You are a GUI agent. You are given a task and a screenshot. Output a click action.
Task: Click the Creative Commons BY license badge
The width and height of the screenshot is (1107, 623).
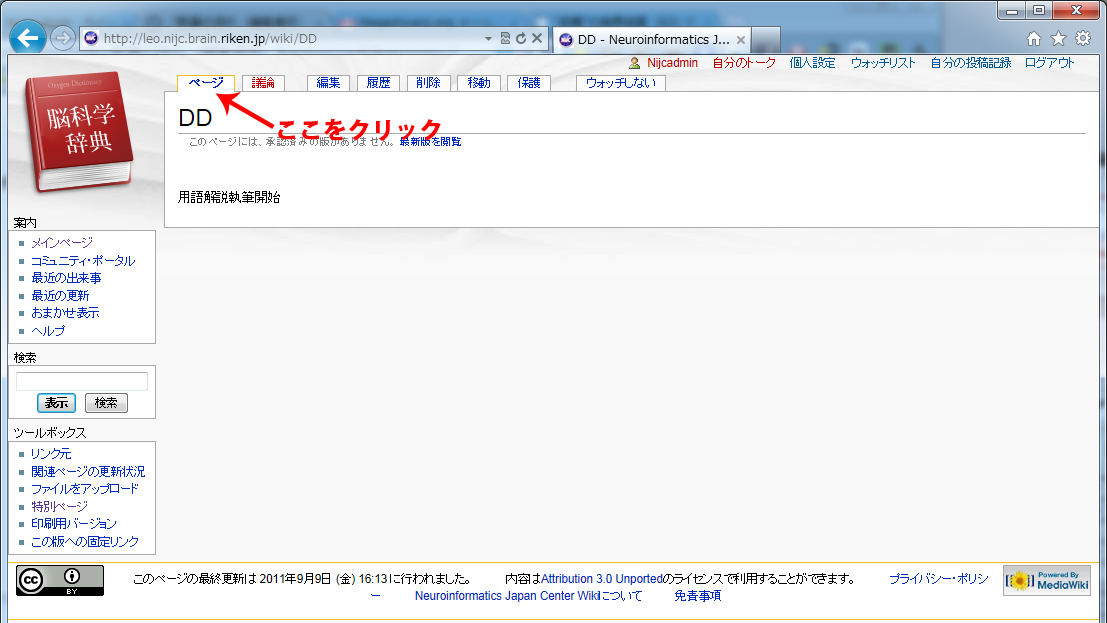[x=60, y=580]
